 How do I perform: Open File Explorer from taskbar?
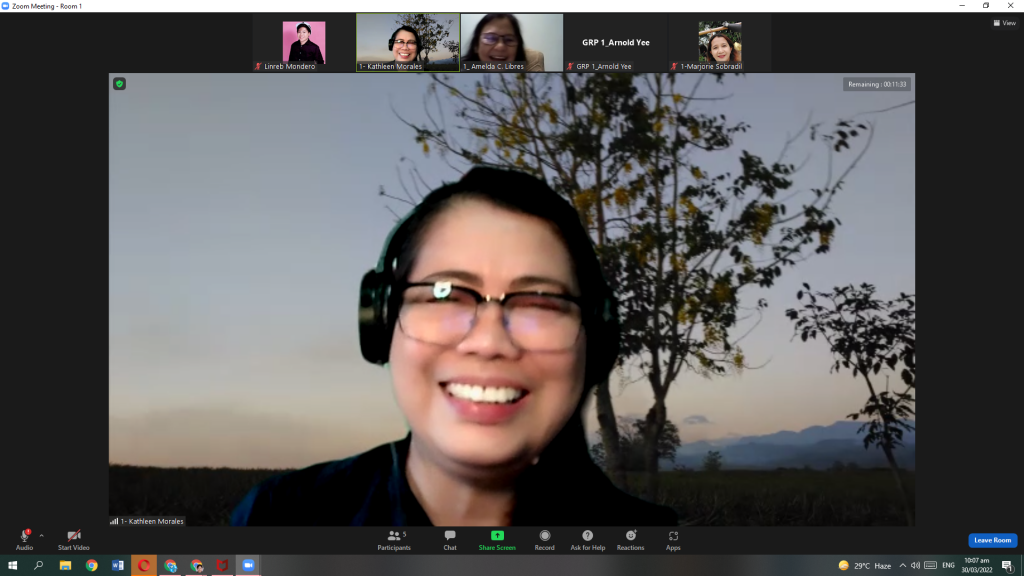(x=65, y=566)
